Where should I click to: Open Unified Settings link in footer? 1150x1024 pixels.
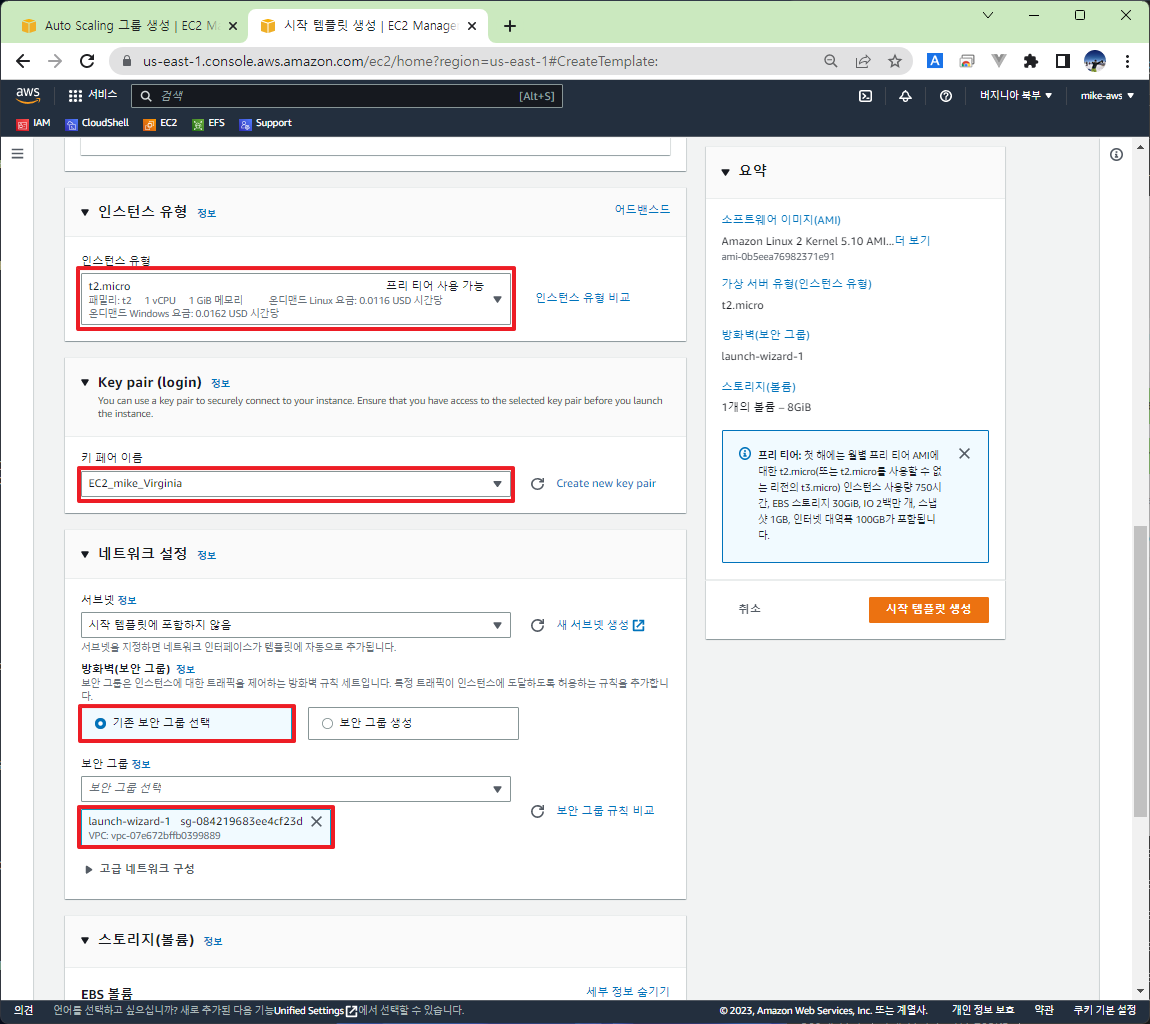click(x=315, y=1011)
